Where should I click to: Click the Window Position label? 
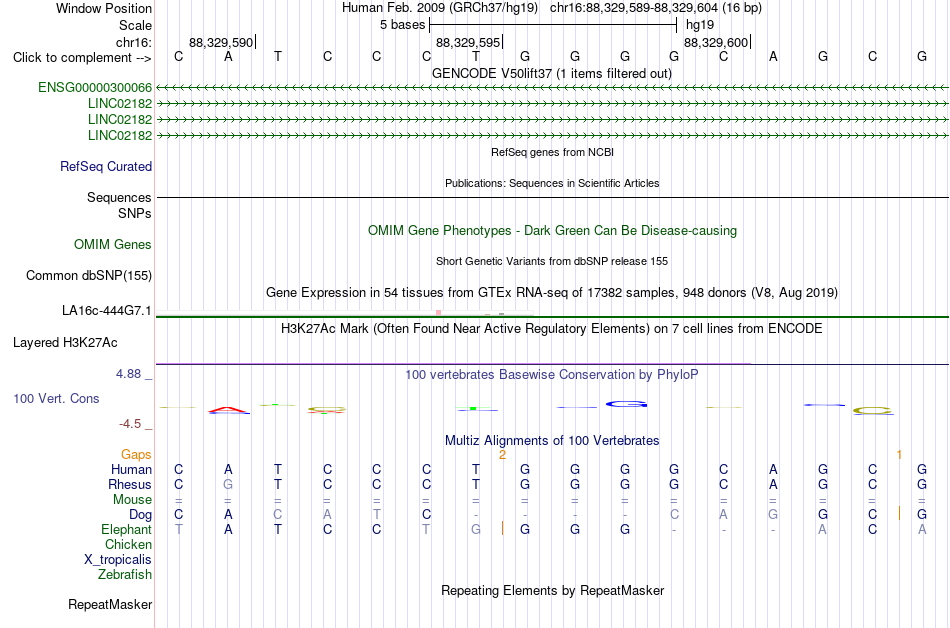pyautogui.click(x=104, y=8)
